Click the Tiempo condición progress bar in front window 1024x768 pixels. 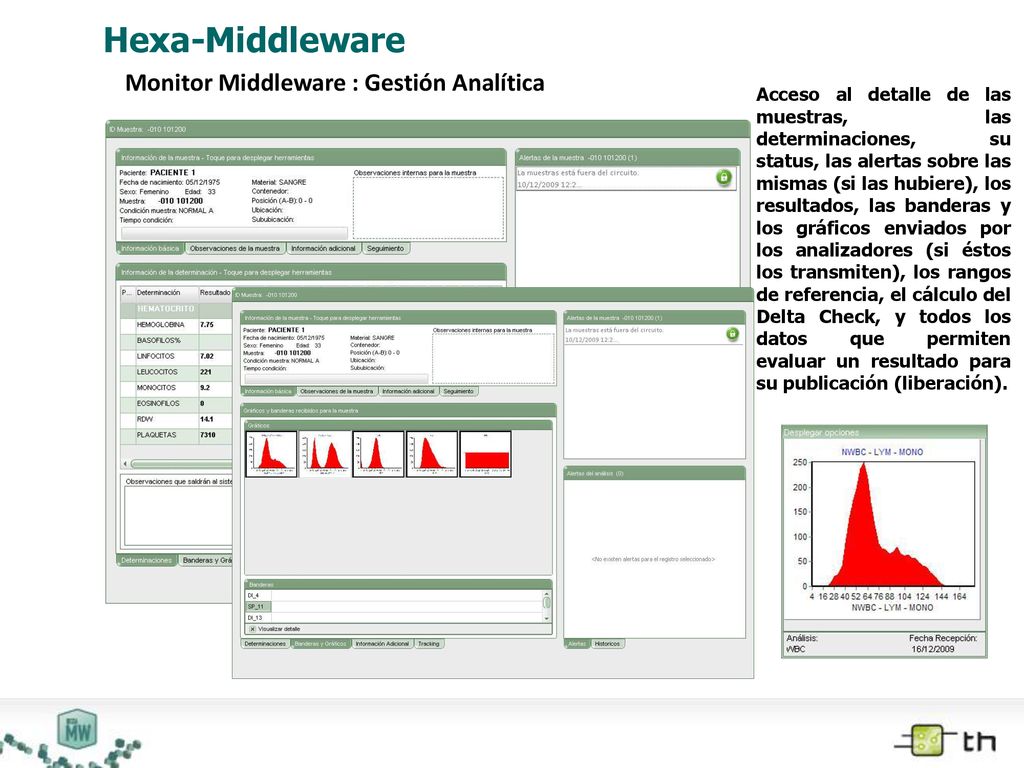click(336, 378)
